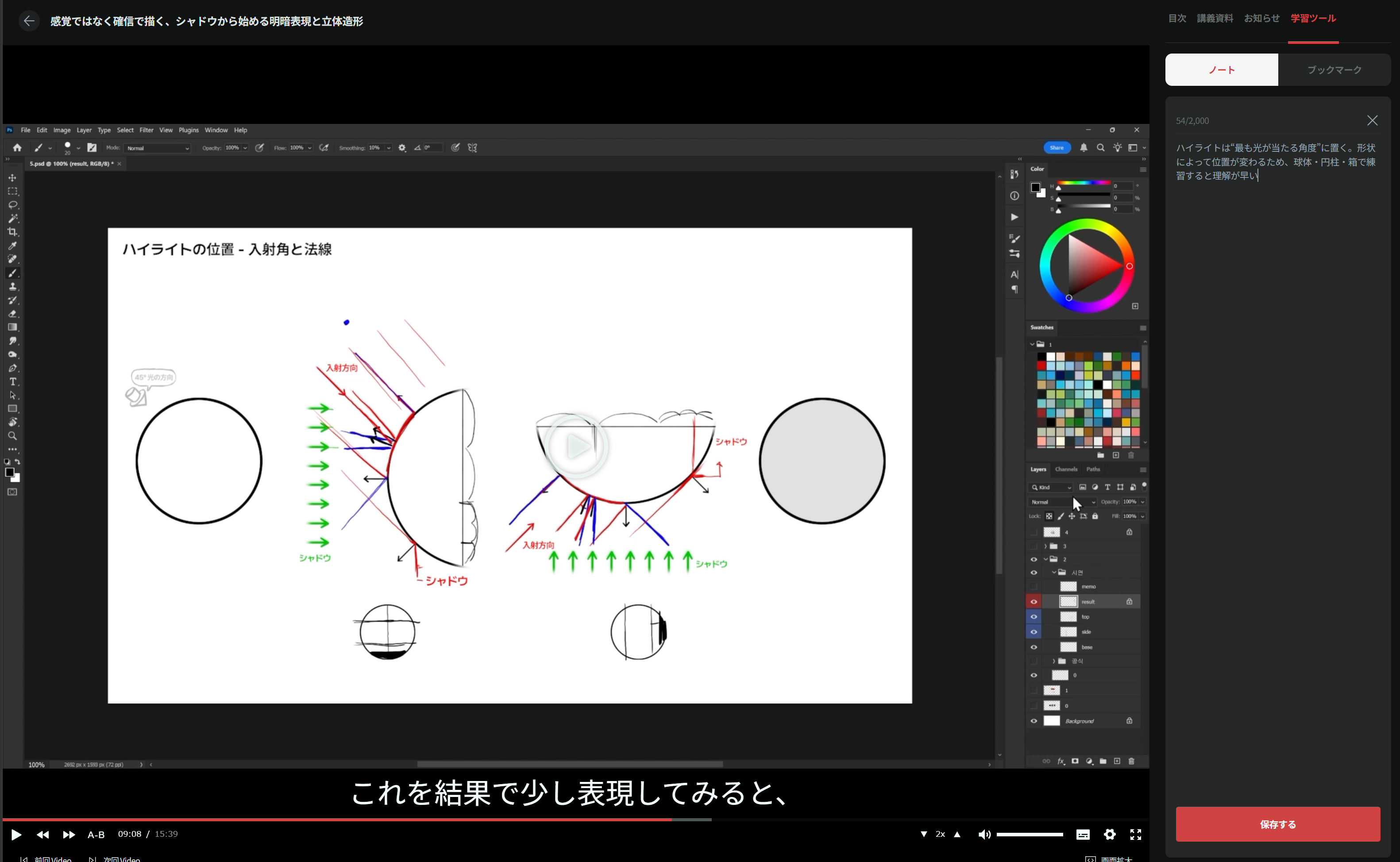Viewport: 1400px width, 862px height.
Task: Delete layer with the Layers panel trash icon
Action: click(1131, 761)
